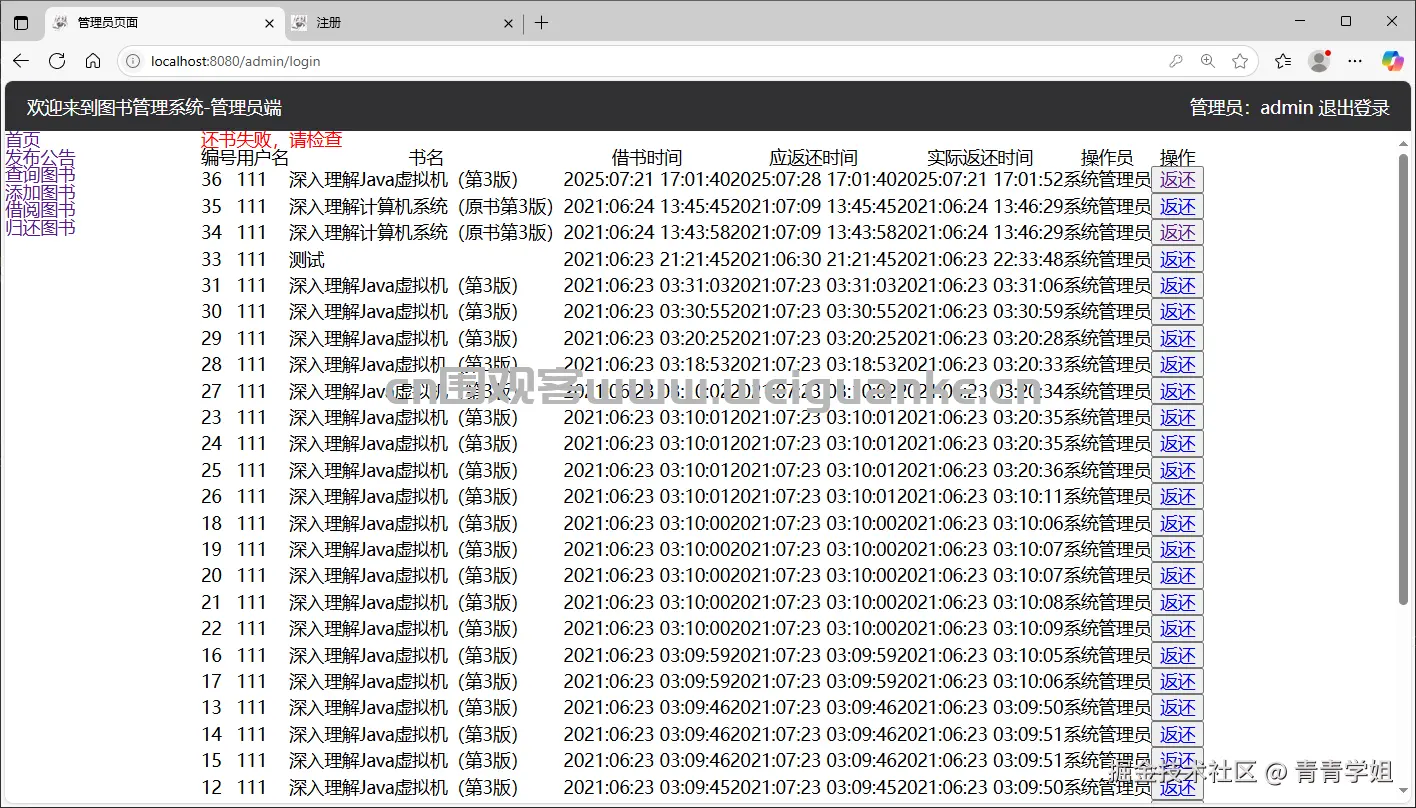This screenshot has height=808, width=1416.
Task: Open the 添加图书 sidebar link
Action: point(40,193)
